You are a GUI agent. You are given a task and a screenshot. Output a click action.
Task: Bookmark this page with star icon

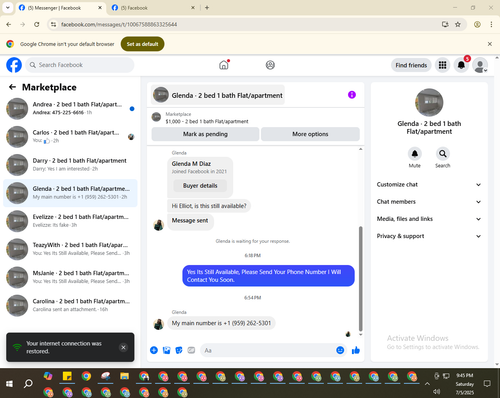point(458,24)
